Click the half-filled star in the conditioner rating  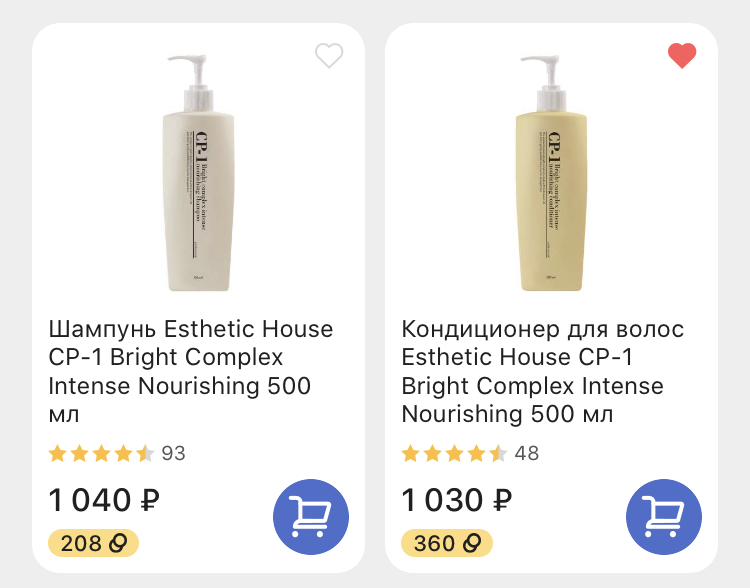498,454
